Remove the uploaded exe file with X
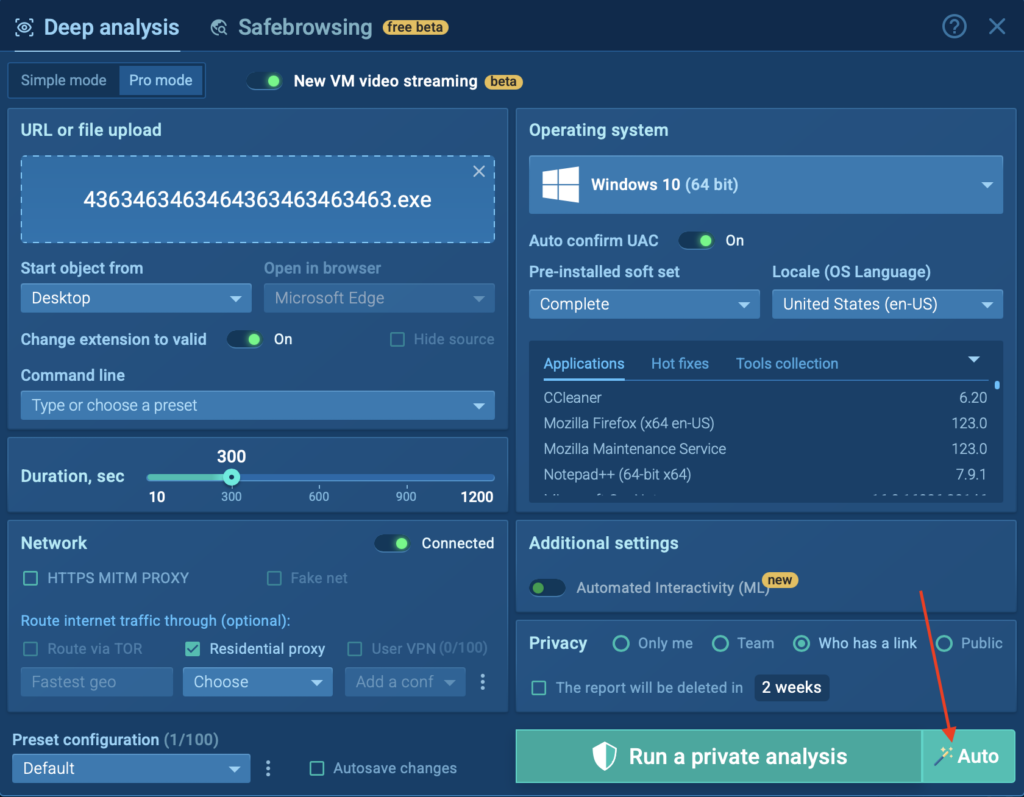The width and height of the screenshot is (1024, 797). click(x=479, y=171)
